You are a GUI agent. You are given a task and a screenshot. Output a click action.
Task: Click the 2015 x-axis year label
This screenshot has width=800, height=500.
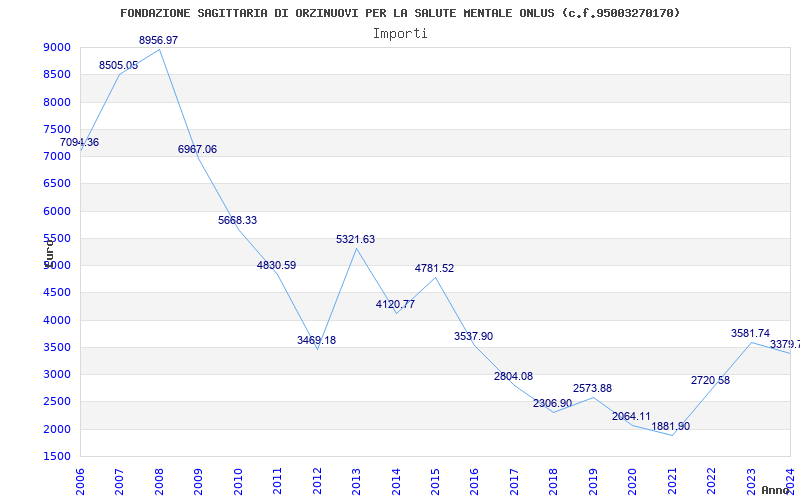[435, 481]
